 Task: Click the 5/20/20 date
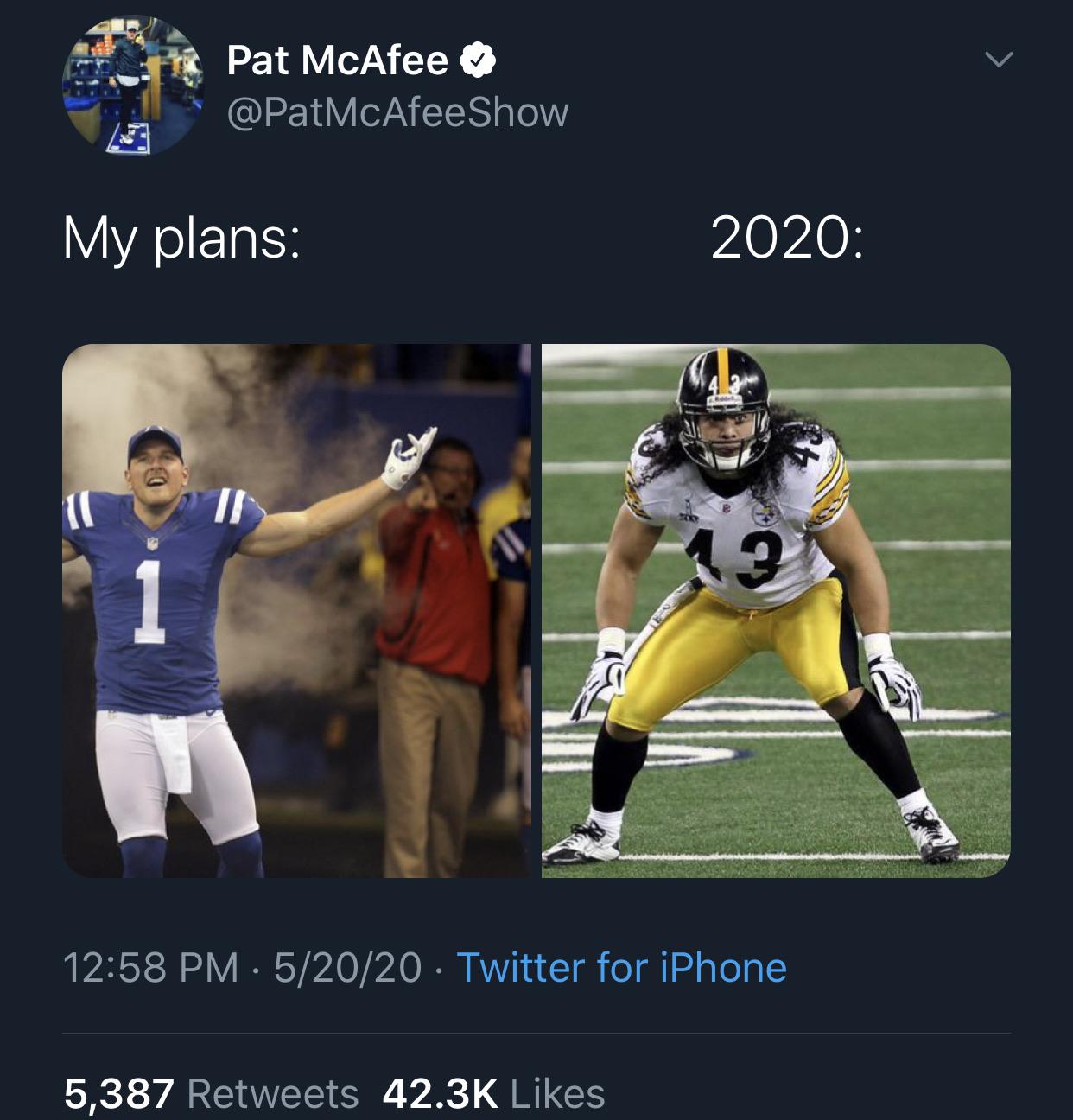click(x=347, y=967)
